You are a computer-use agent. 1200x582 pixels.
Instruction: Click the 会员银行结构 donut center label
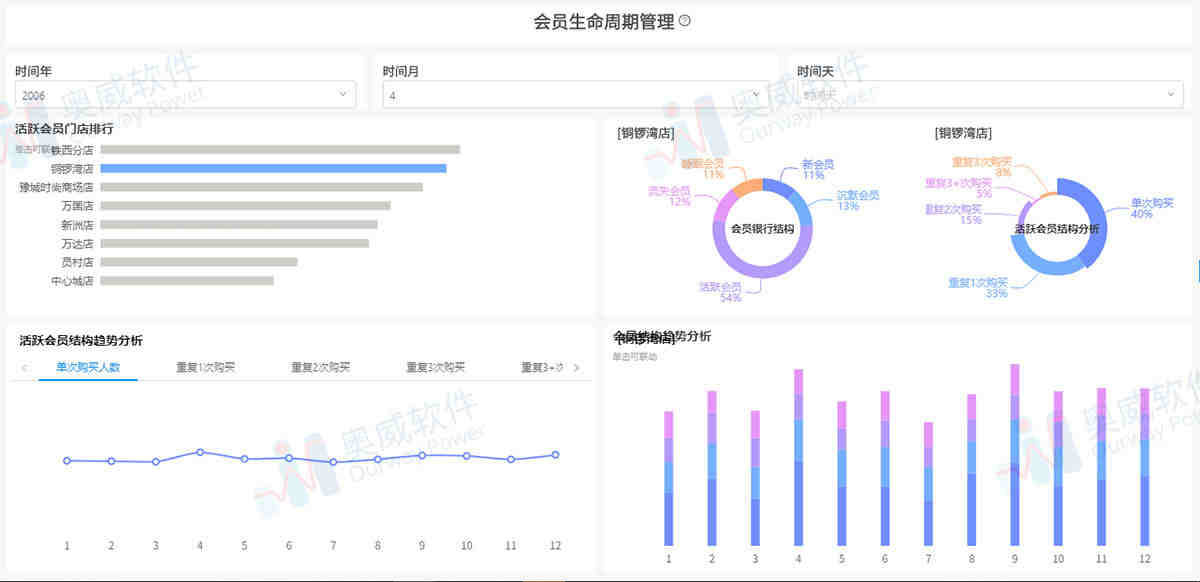[x=763, y=228]
